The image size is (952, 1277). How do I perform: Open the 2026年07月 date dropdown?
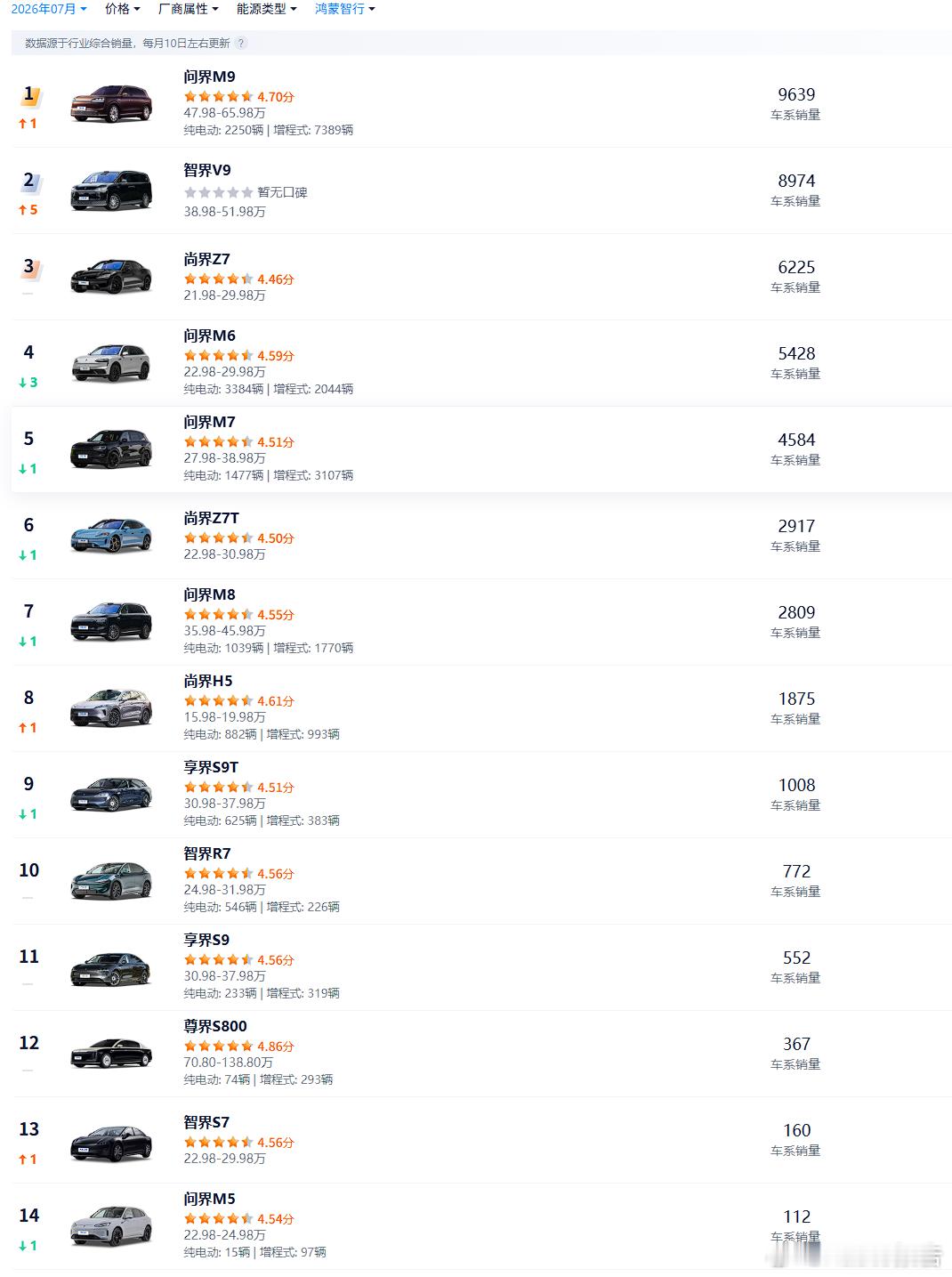pyautogui.click(x=49, y=9)
